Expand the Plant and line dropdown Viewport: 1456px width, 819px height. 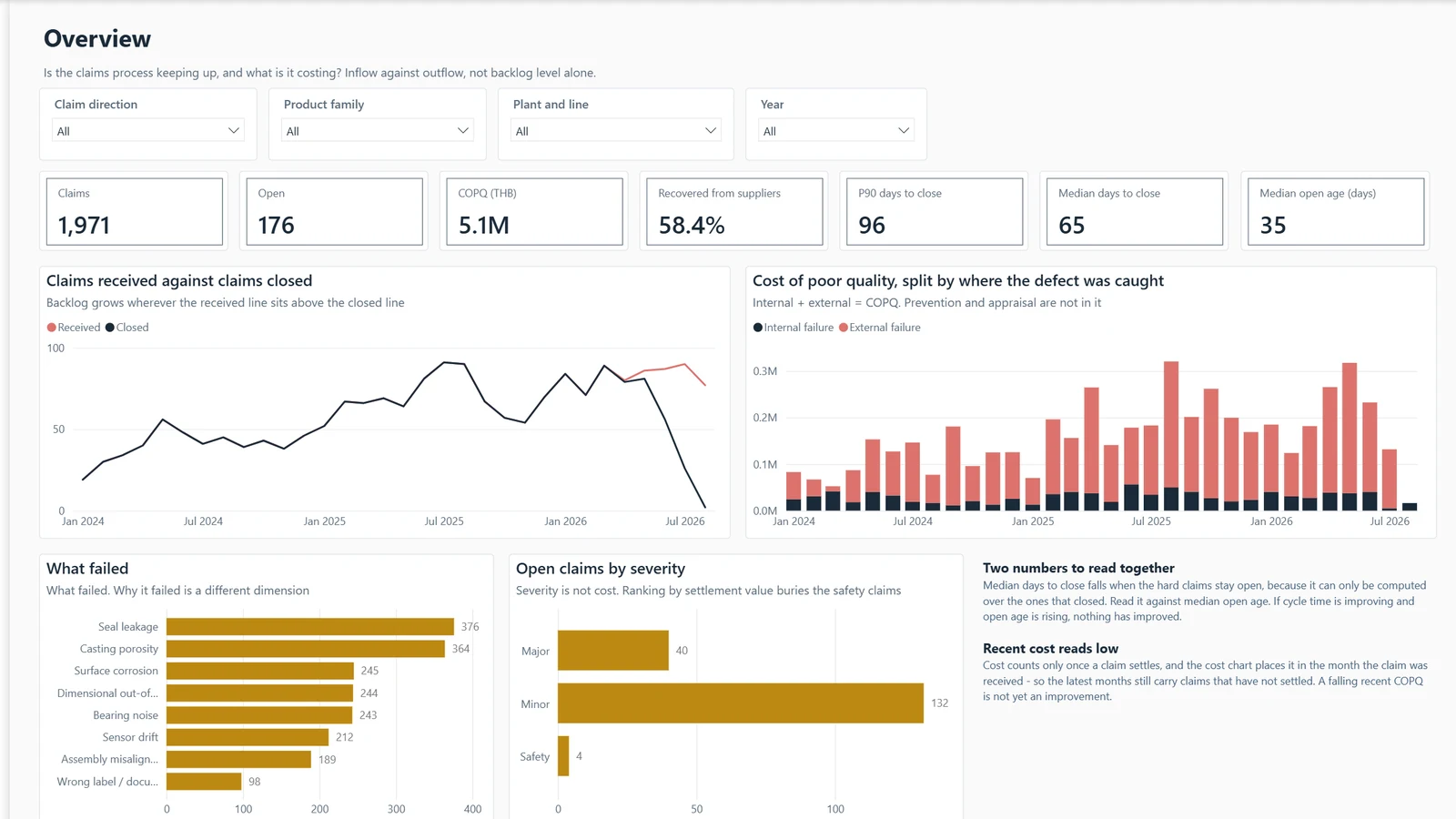pyautogui.click(x=616, y=130)
